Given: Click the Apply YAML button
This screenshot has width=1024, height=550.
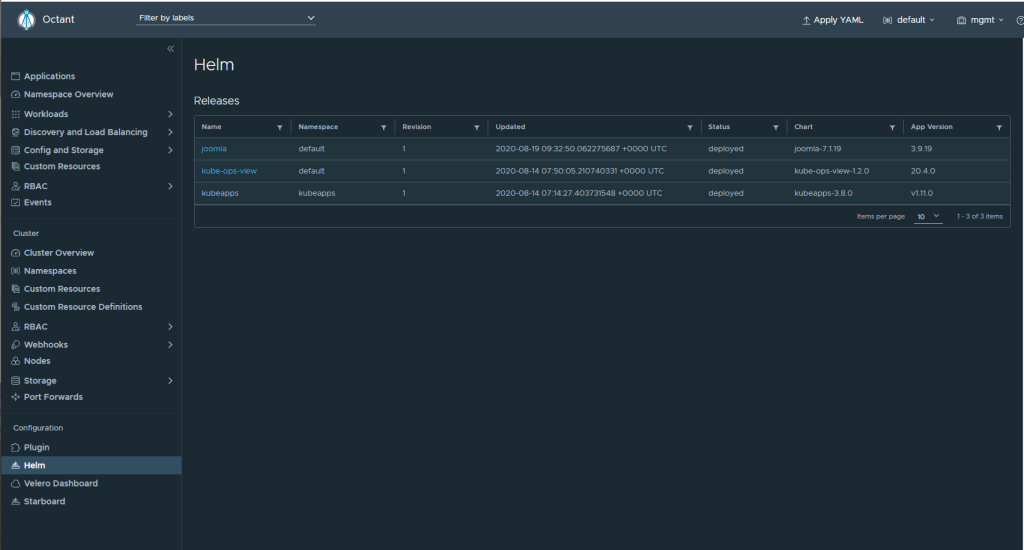Looking at the screenshot, I should 832,20.
